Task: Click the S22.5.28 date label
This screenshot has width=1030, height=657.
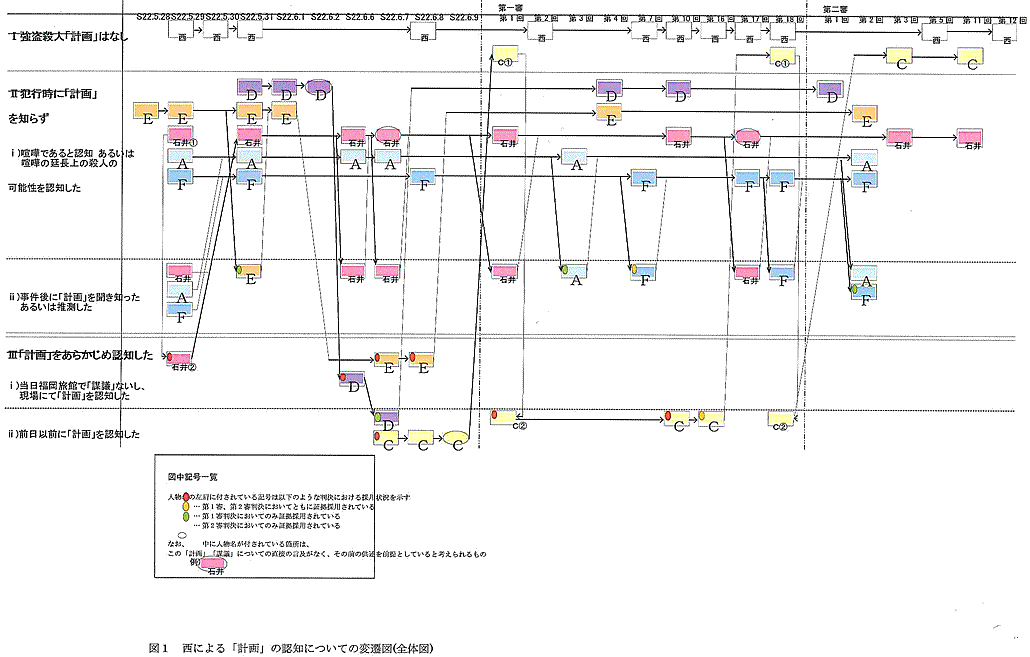Action: click(152, 18)
